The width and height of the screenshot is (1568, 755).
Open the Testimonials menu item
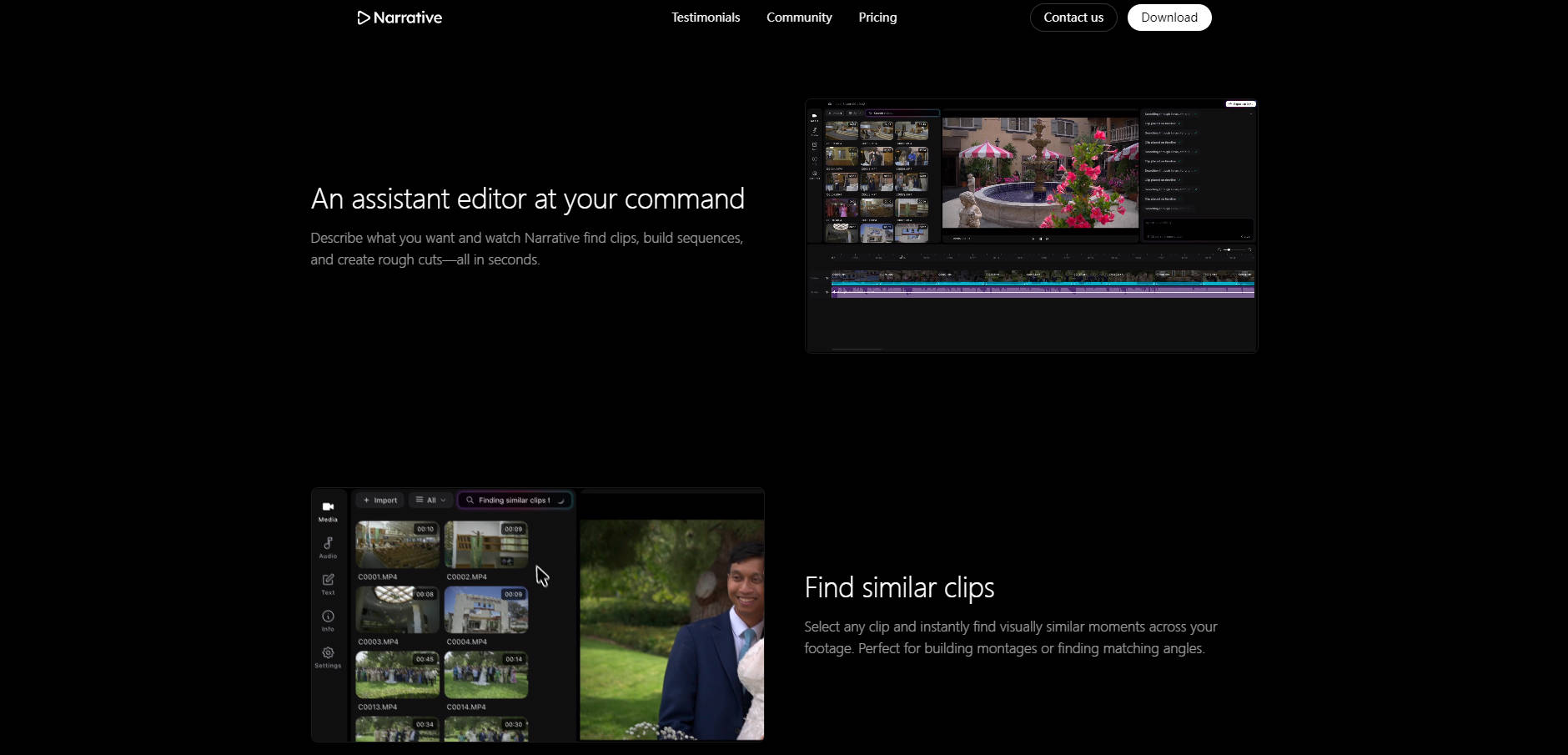(706, 18)
